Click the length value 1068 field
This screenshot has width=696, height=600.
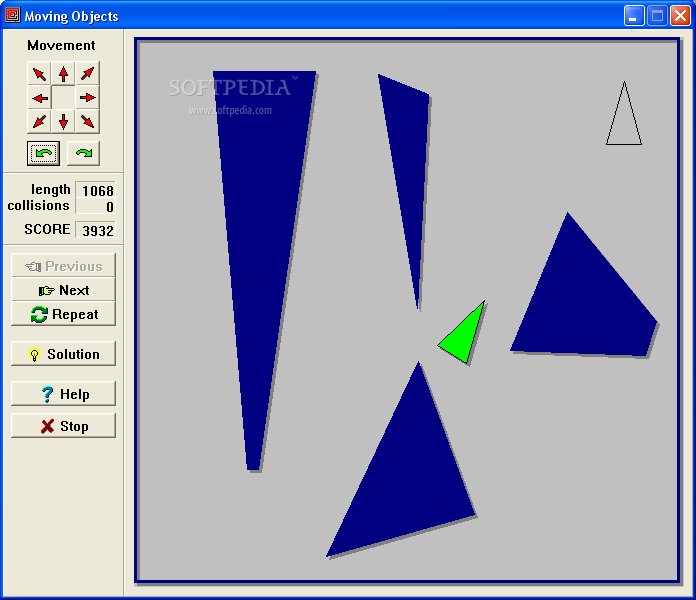pos(95,190)
